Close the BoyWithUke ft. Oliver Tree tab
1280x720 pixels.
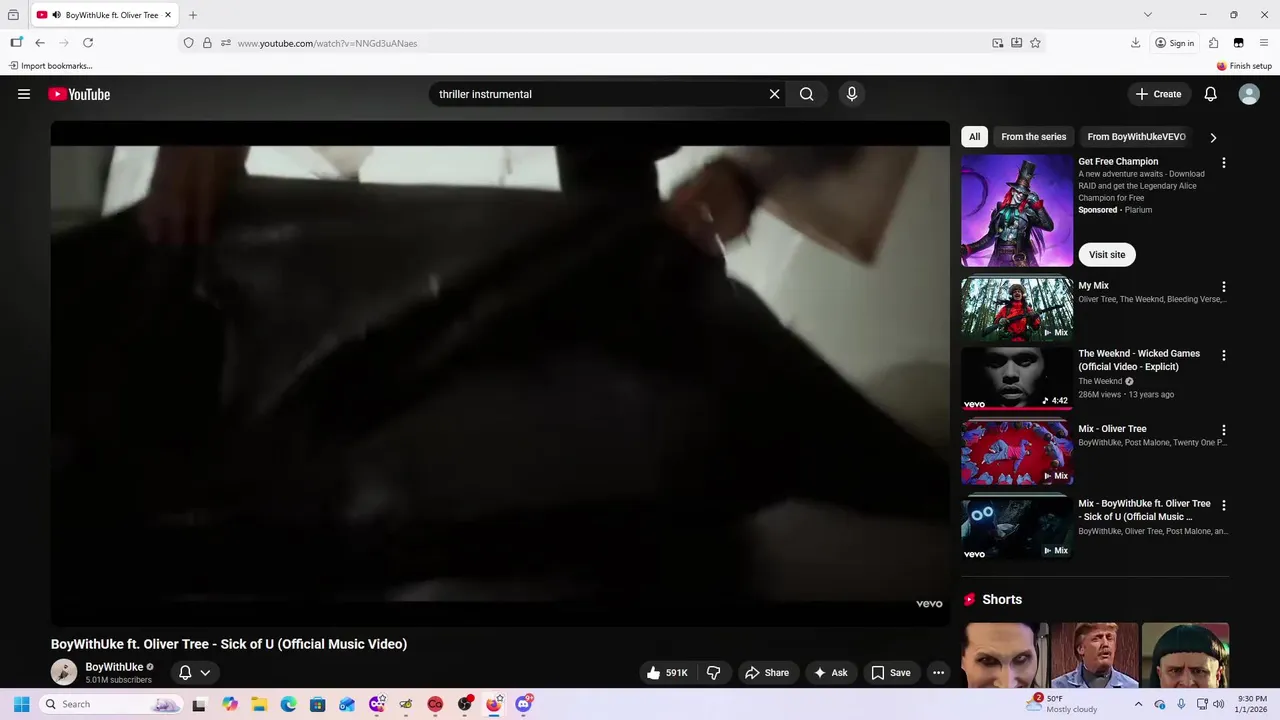point(169,15)
